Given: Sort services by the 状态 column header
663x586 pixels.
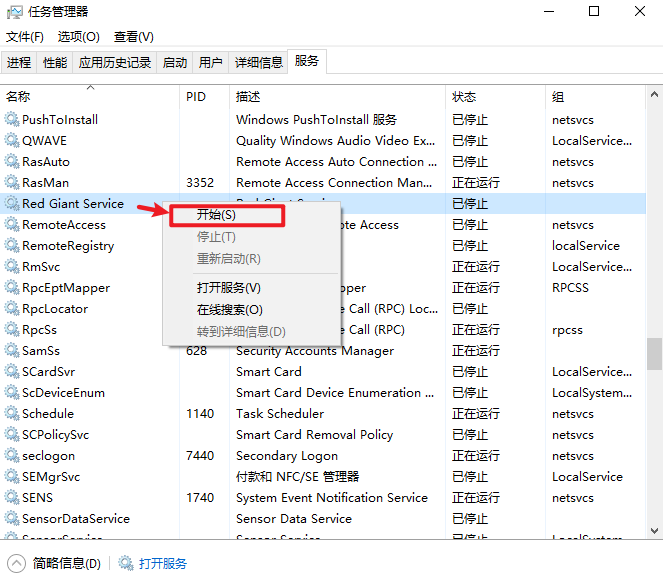Looking at the screenshot, I should click(464, 97).
